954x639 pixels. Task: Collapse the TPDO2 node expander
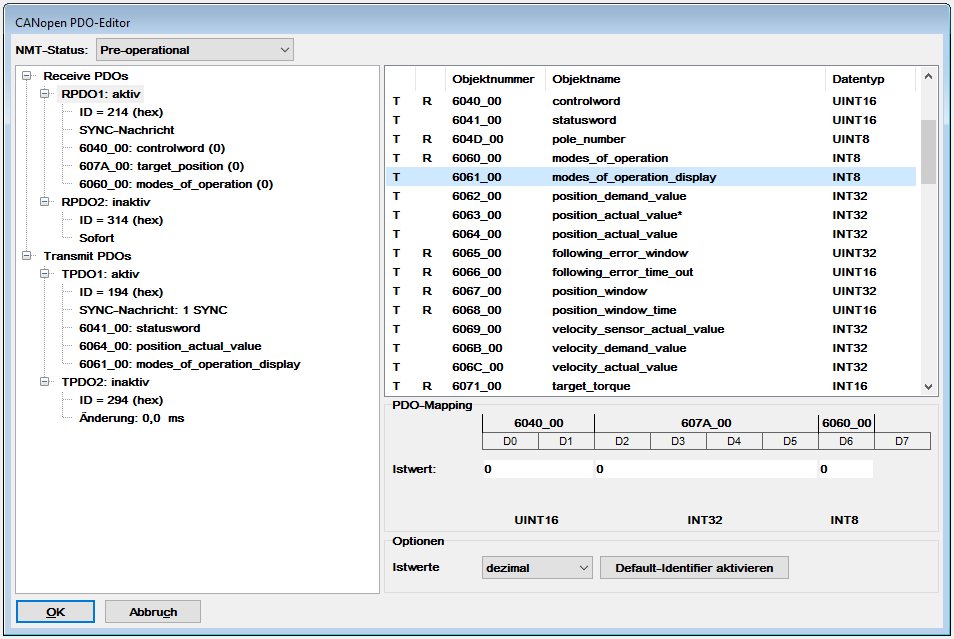(44, 382)
